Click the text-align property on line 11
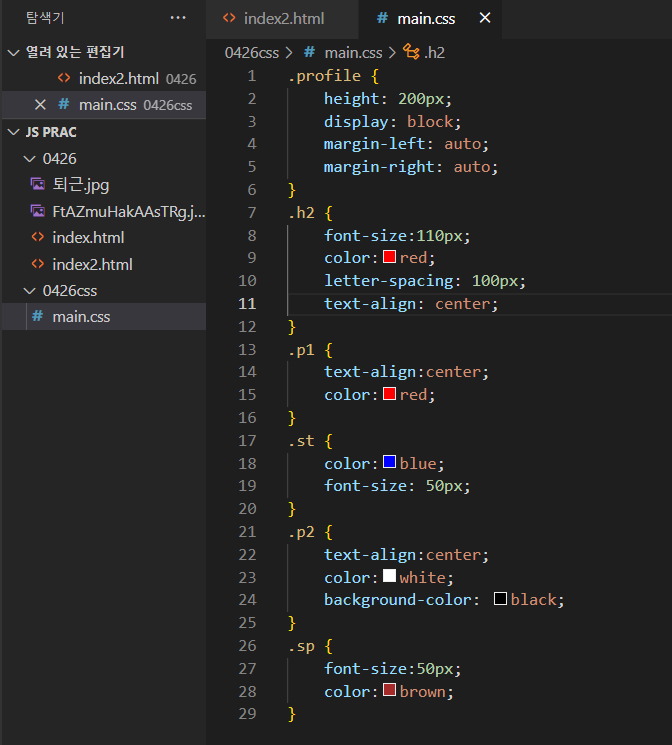The width and height of the screenshot is (672, 745). [x=370, y=304]
